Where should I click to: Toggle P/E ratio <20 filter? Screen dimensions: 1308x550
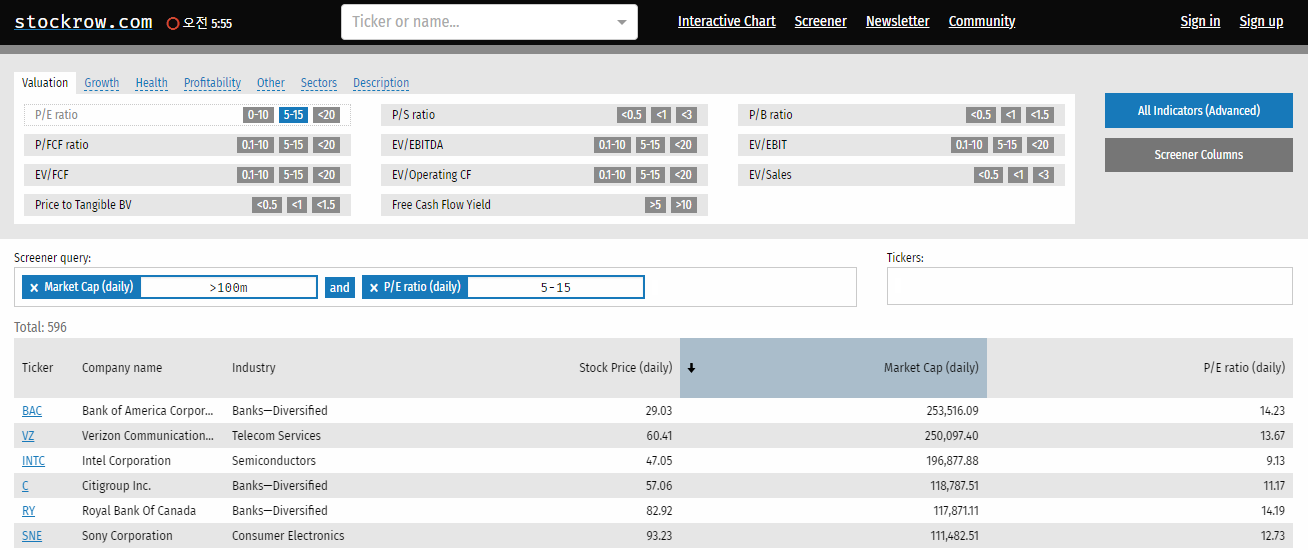326,115
